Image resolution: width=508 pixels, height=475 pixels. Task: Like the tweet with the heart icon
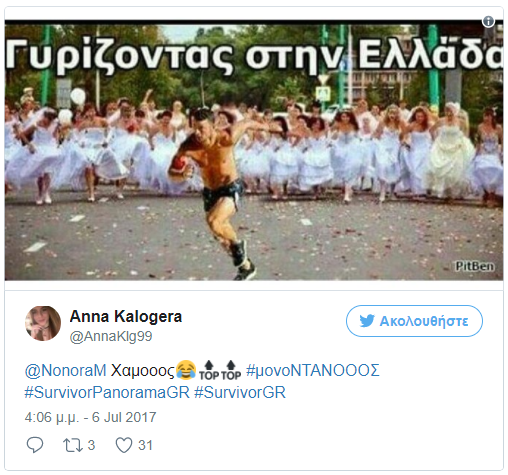coord(124,445)
